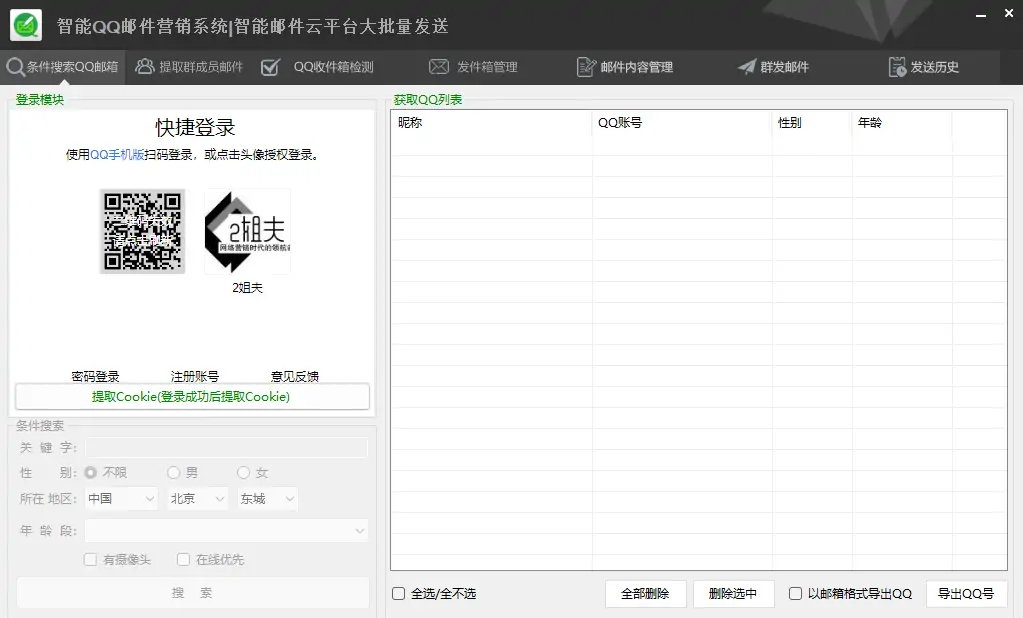Click the 搜索 search button
This screenshot has height=618, width=1023.
tap(192, 593)
